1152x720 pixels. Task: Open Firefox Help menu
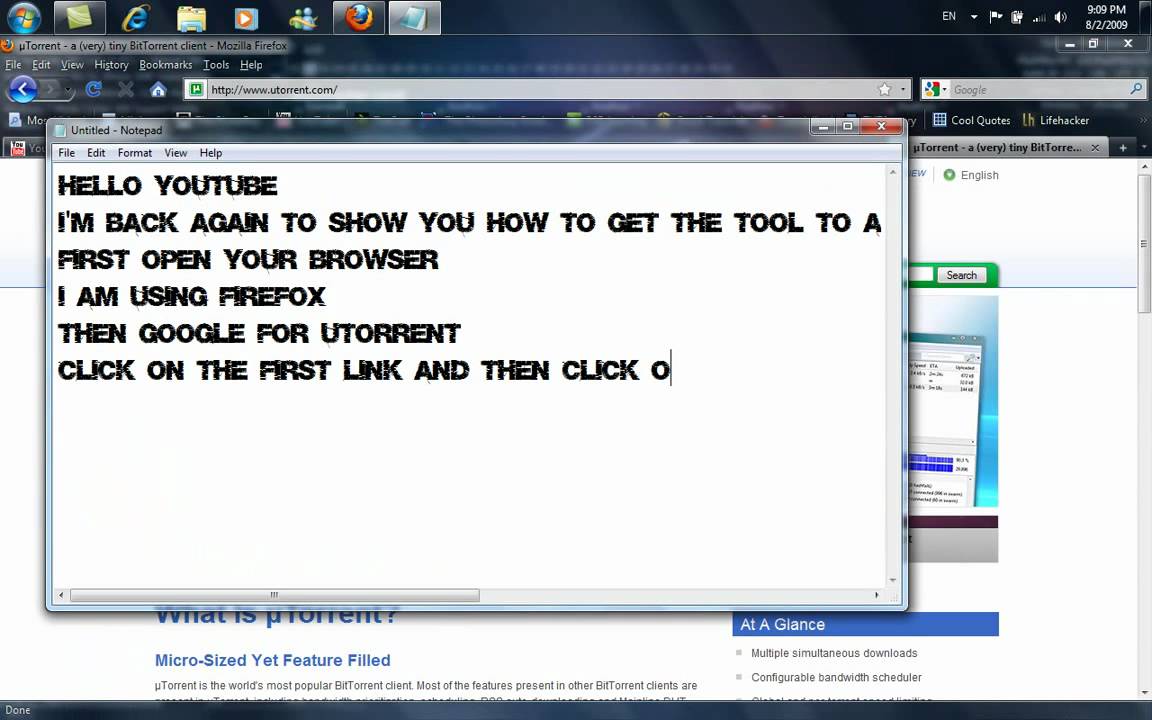click(x=251, y=65)
